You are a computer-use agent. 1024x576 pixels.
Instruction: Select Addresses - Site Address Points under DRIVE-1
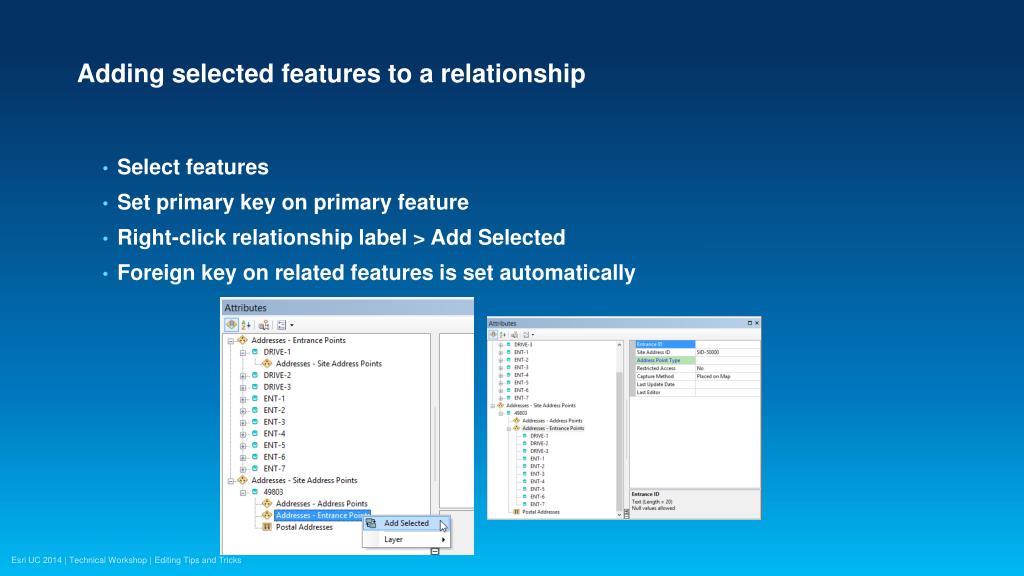pos(328,364)
